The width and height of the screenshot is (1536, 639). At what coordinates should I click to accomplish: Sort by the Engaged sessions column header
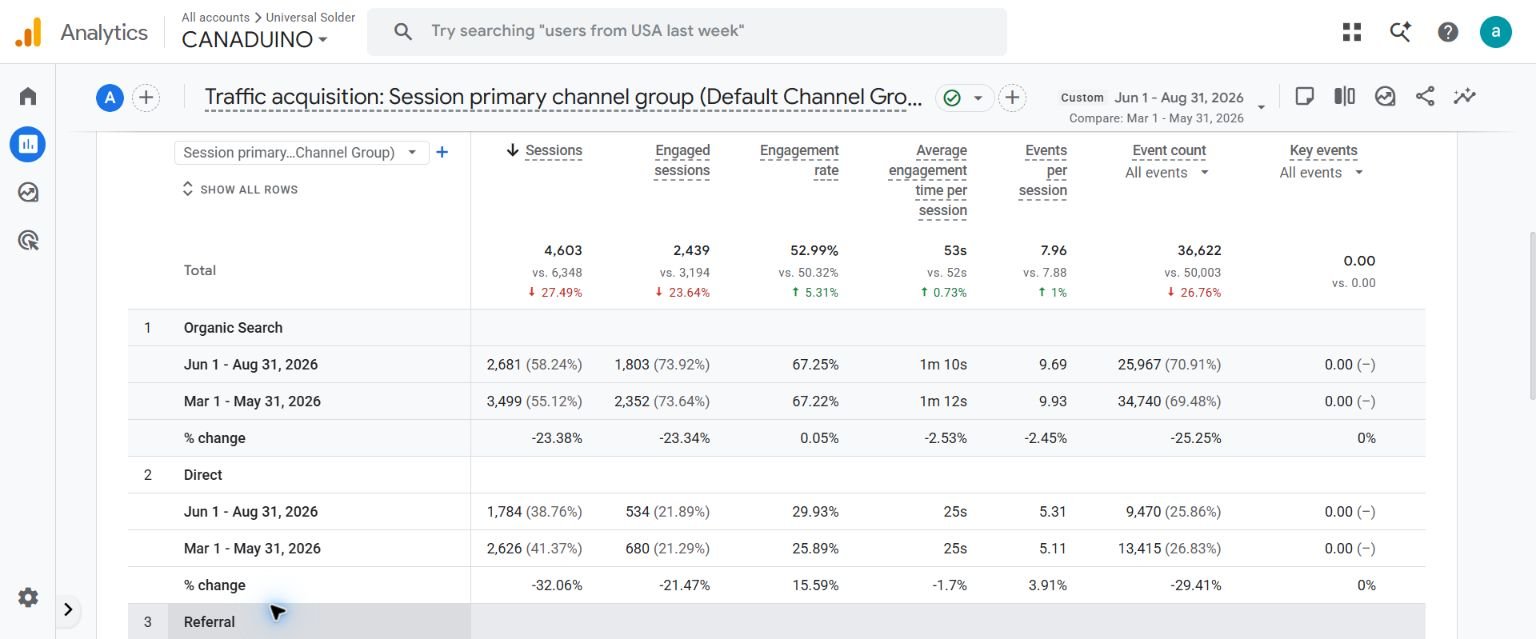(682, 160)
